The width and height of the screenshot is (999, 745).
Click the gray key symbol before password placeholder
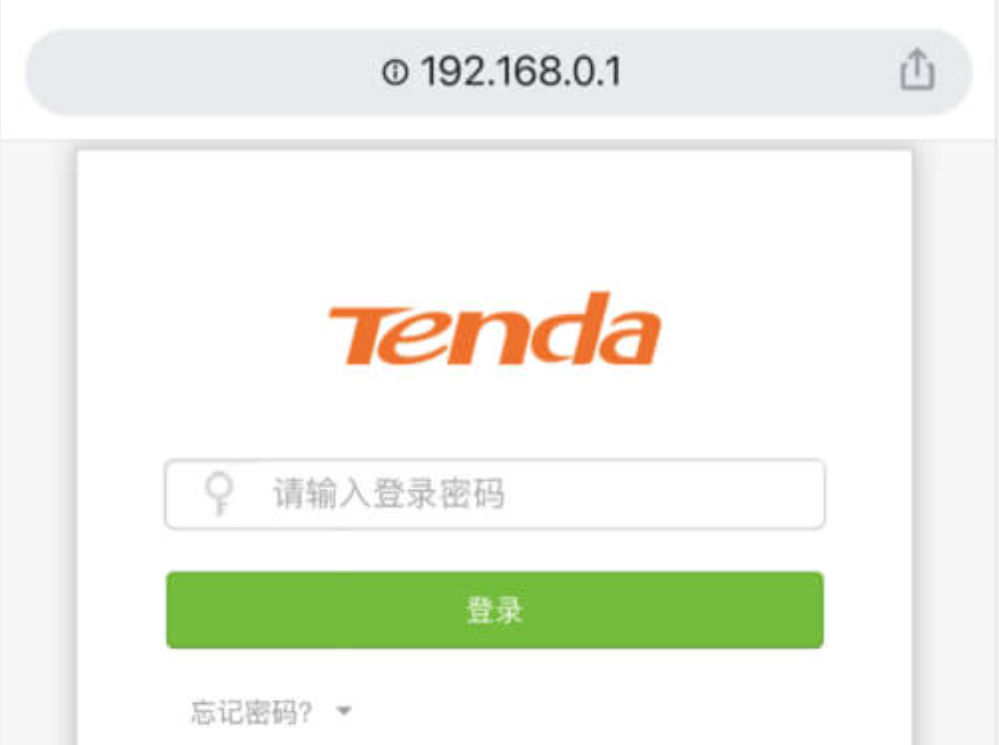pyautogui.click(x=219, y=494)
